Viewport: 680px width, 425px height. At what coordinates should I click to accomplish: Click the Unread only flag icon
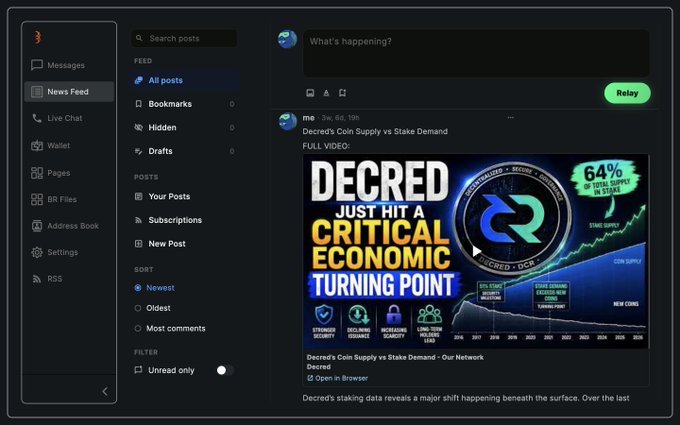pyautogui.click(x=138, y=370)
